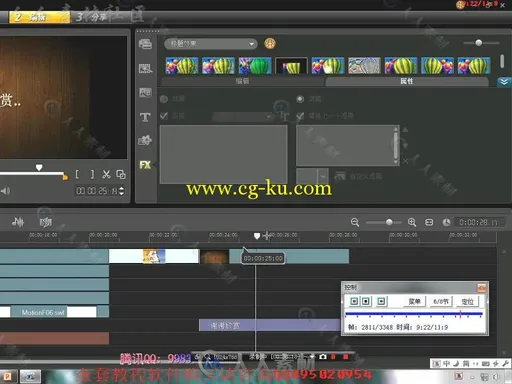Click the scissors split clip icon

106,174
